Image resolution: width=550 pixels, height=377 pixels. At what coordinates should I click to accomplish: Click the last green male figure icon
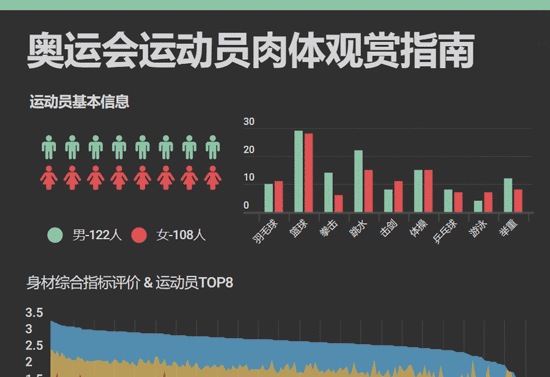[x=213, y=147]
